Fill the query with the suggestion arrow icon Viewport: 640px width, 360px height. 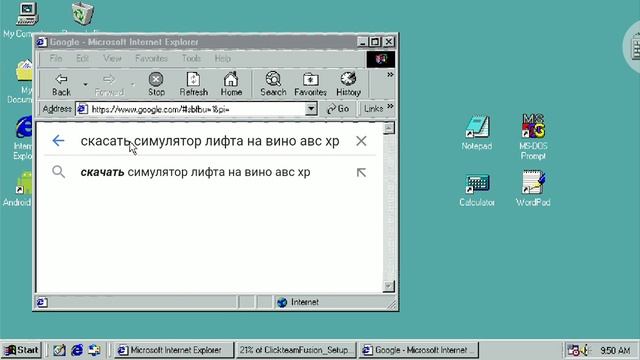361,172
